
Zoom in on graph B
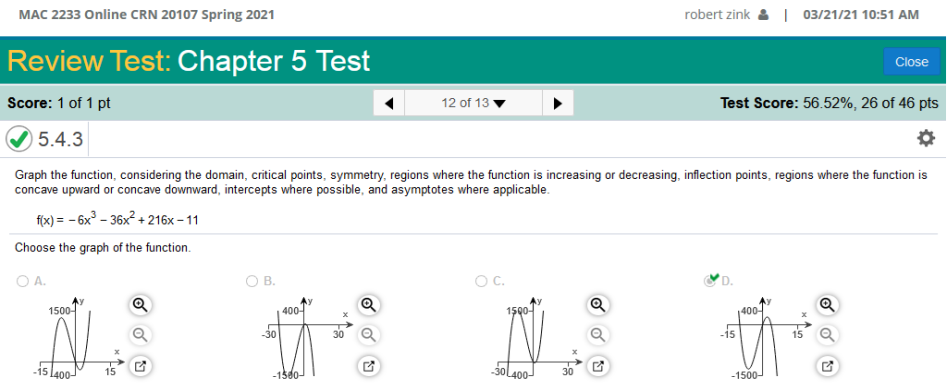368,305
